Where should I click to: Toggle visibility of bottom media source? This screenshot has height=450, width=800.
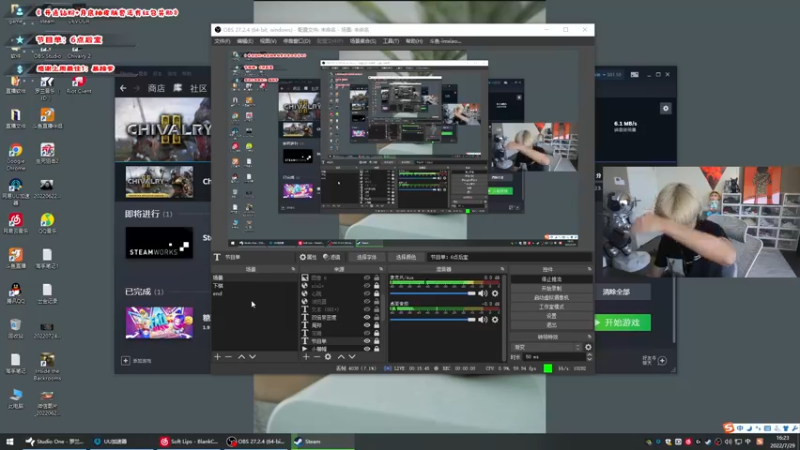[367, 349]
